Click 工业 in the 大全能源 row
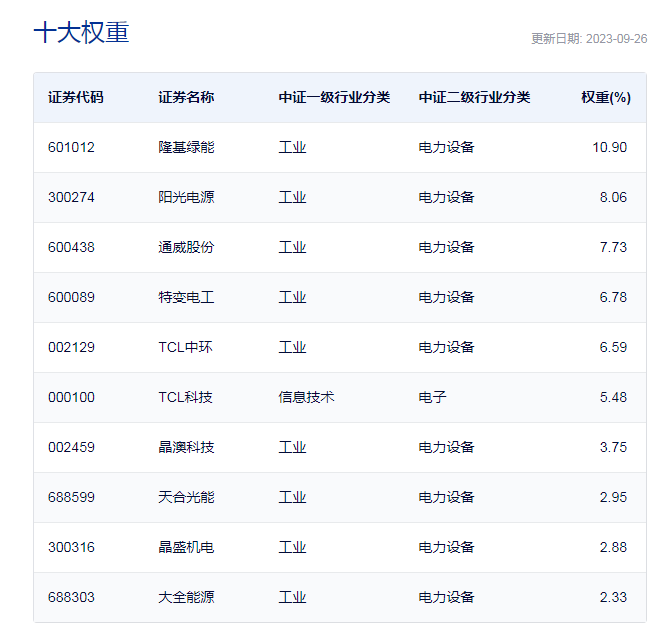The image size is (663, 643). point(292,597)
